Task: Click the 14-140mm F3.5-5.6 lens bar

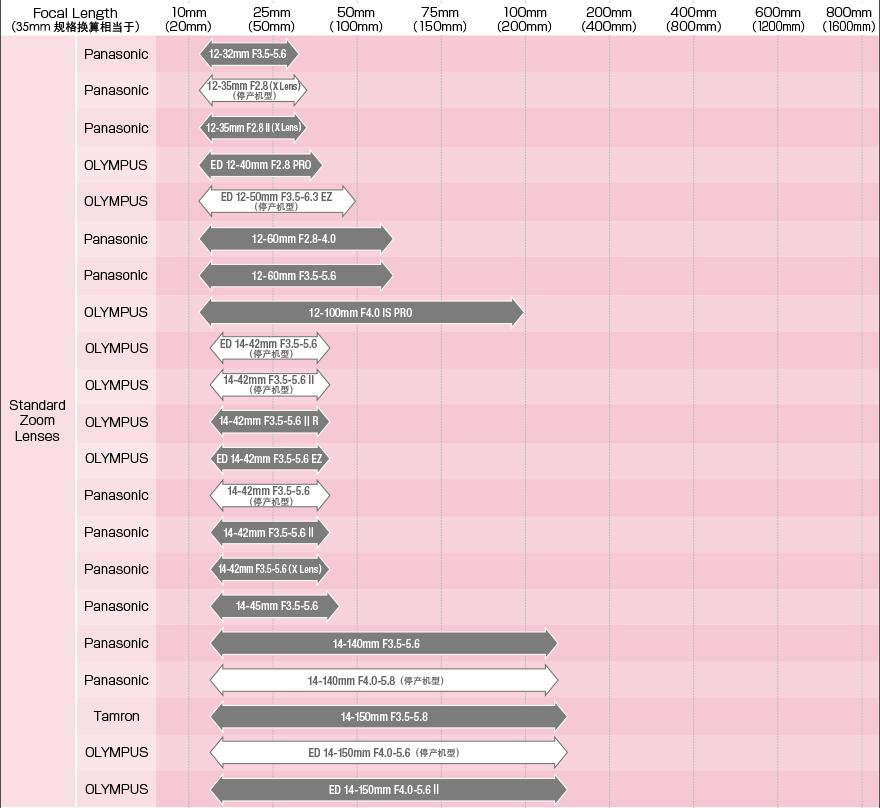Action: click(x=384, y=644)
